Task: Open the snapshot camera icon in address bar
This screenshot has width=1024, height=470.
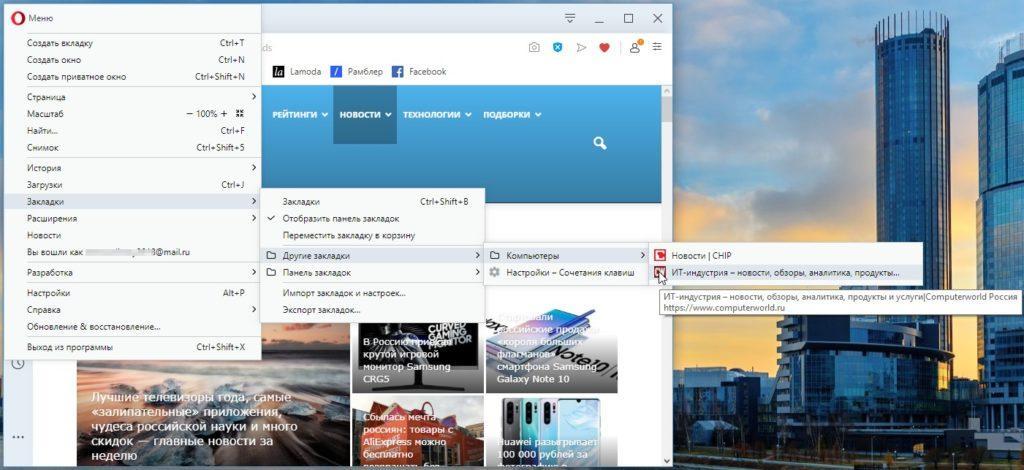Action: (534, 48)
